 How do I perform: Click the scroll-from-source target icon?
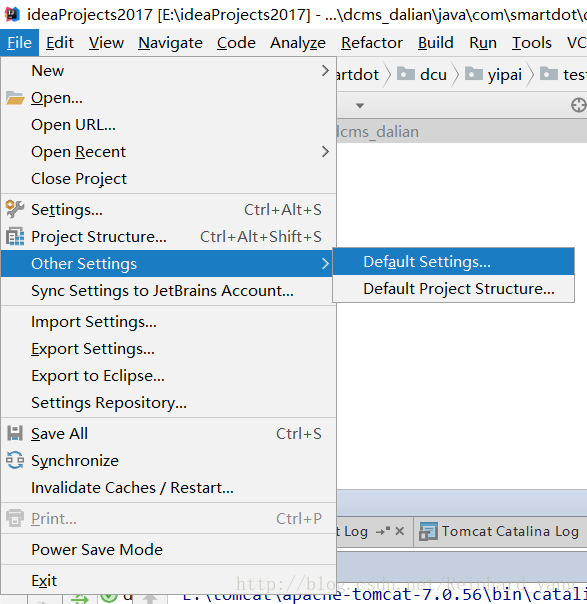(x=579, y=105)
